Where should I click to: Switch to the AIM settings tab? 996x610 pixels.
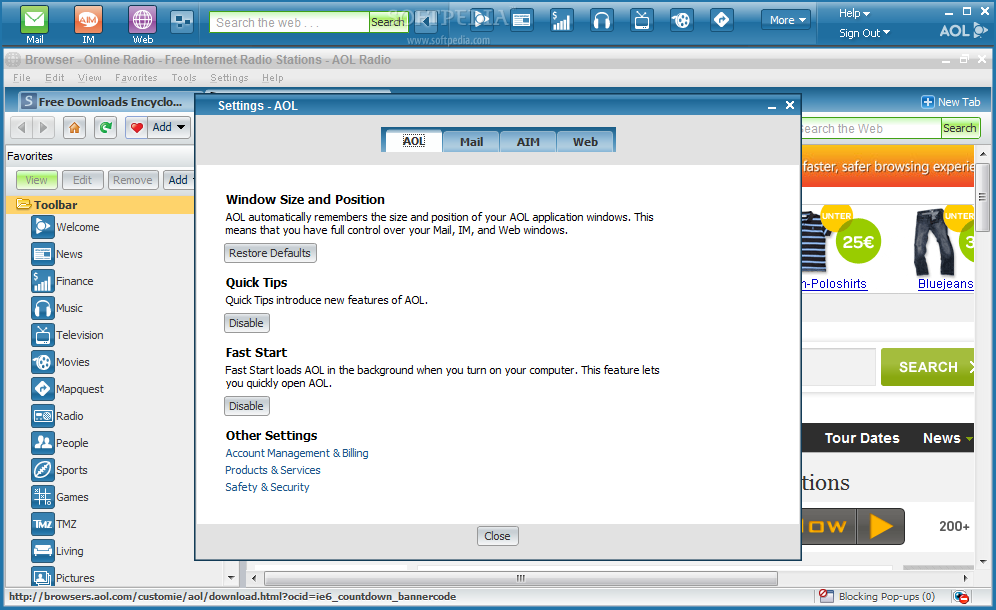tap(528, 142)
